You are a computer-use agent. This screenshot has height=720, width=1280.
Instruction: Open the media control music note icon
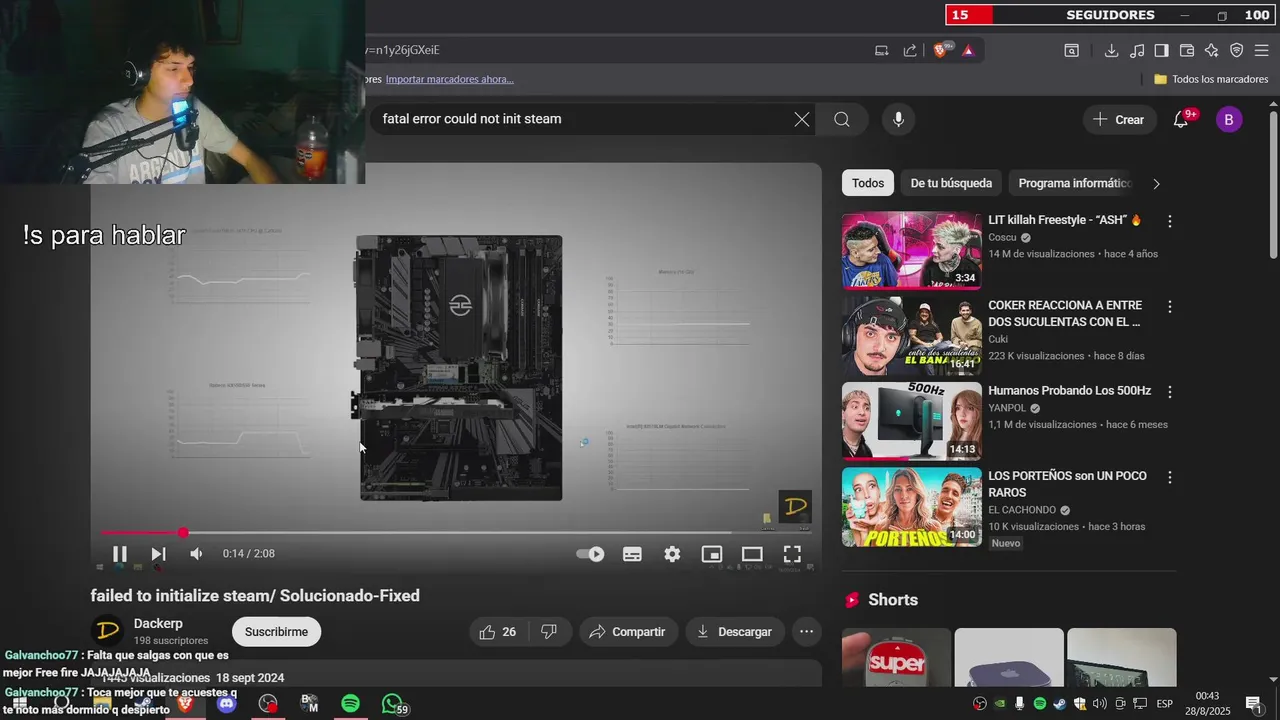(1137, 50)
